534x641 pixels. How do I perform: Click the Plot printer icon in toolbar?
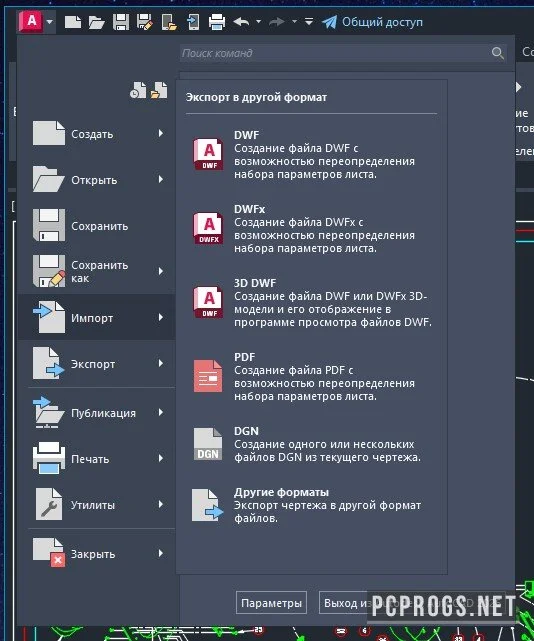click(217, 22)
